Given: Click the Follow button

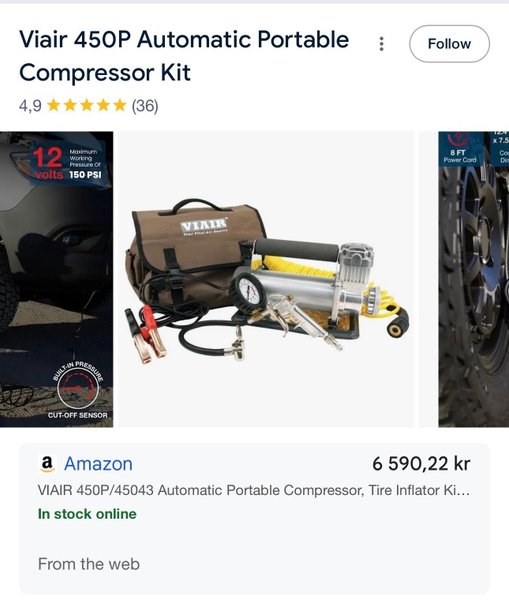Looking at the screenshot, I should 449,44.
